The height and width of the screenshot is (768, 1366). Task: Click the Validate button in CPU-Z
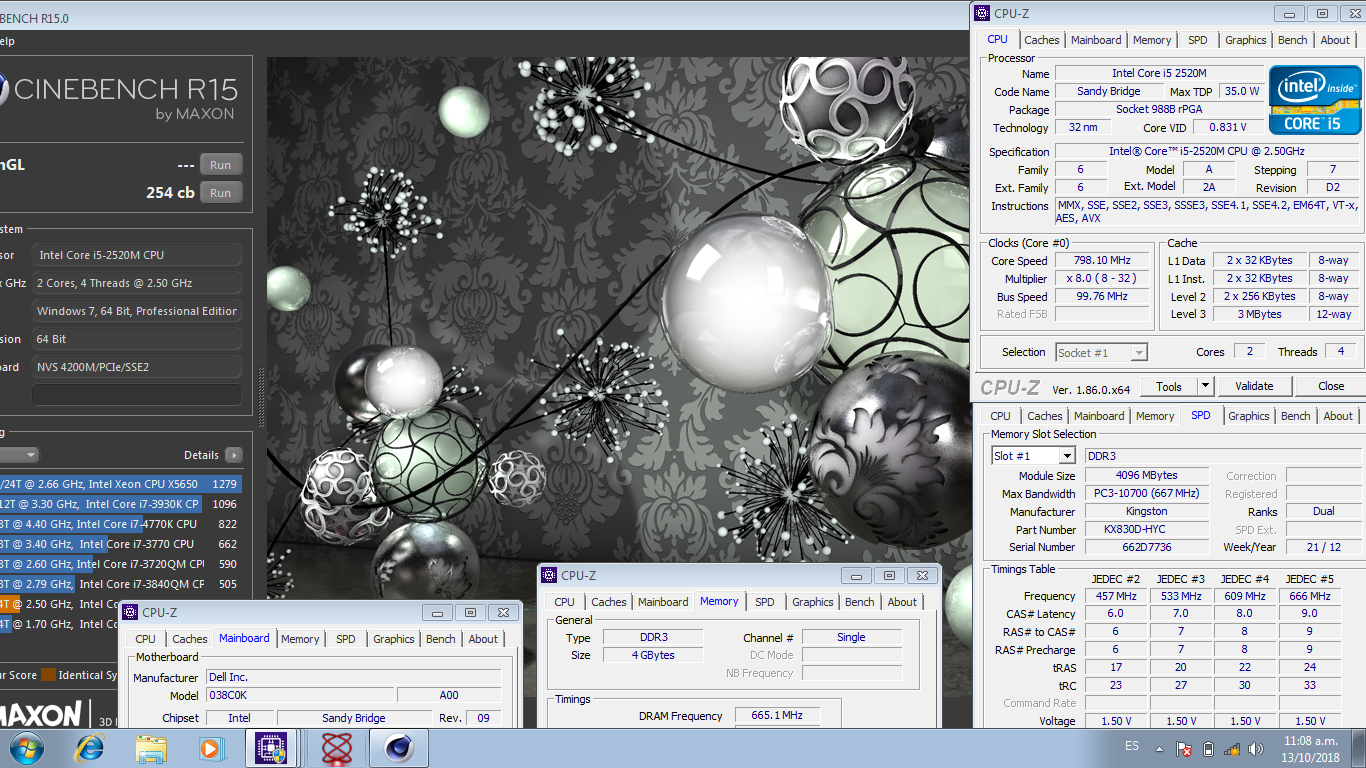point(1254,386)
